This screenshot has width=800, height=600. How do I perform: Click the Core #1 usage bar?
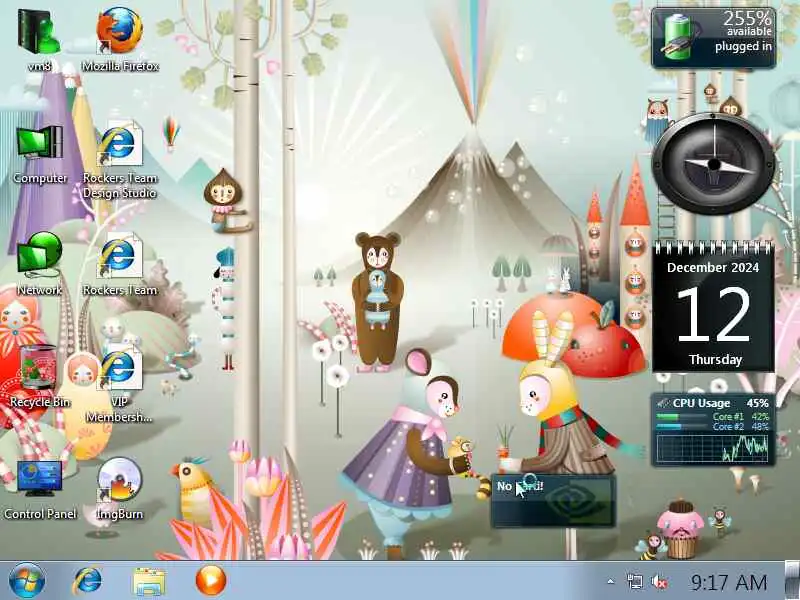pyautogui.click(x=682, y=417)
